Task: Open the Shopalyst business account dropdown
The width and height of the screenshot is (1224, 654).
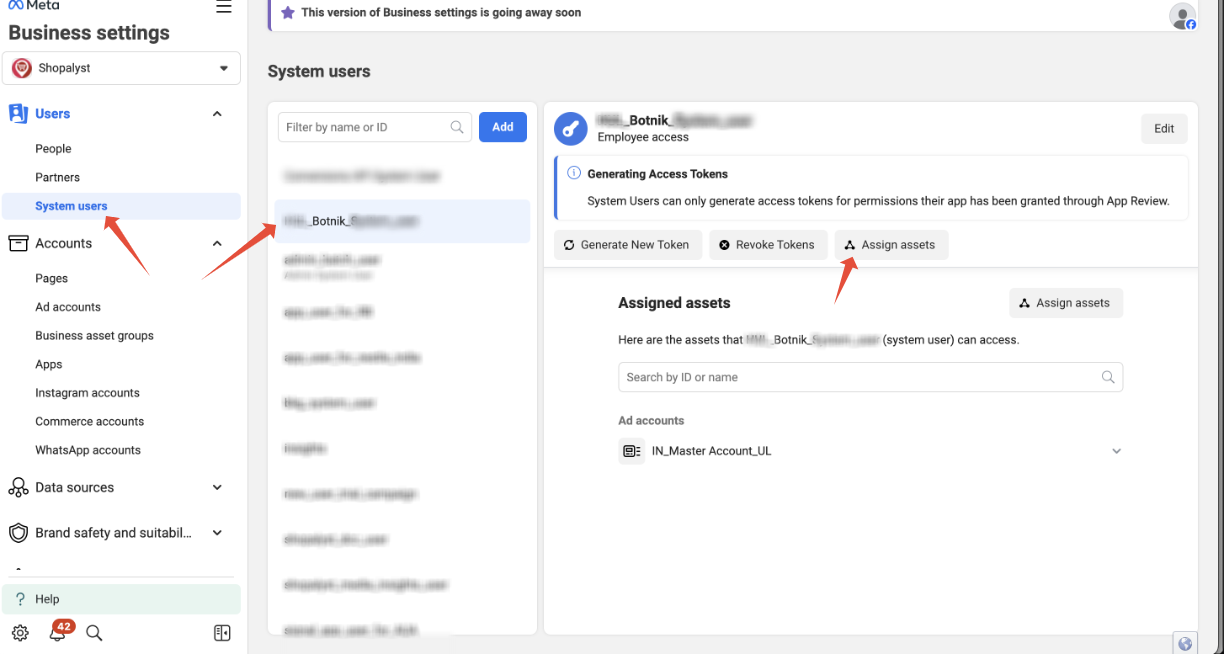Action: point(121,68)
